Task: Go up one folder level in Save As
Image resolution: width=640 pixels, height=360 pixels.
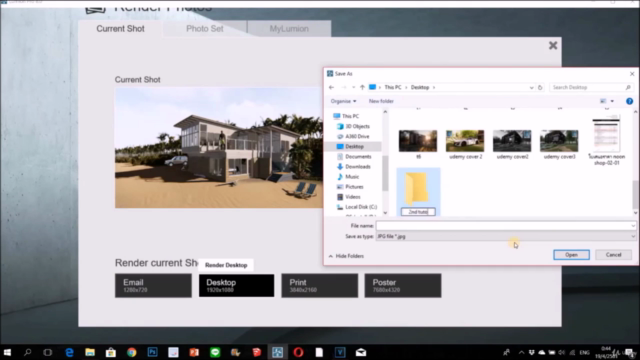Action: (362, 87)
